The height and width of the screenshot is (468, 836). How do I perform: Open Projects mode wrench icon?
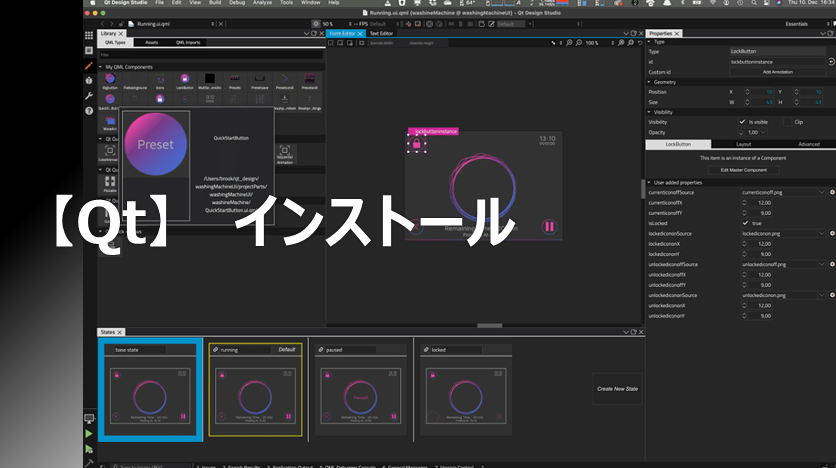click(x=89, y=96)
